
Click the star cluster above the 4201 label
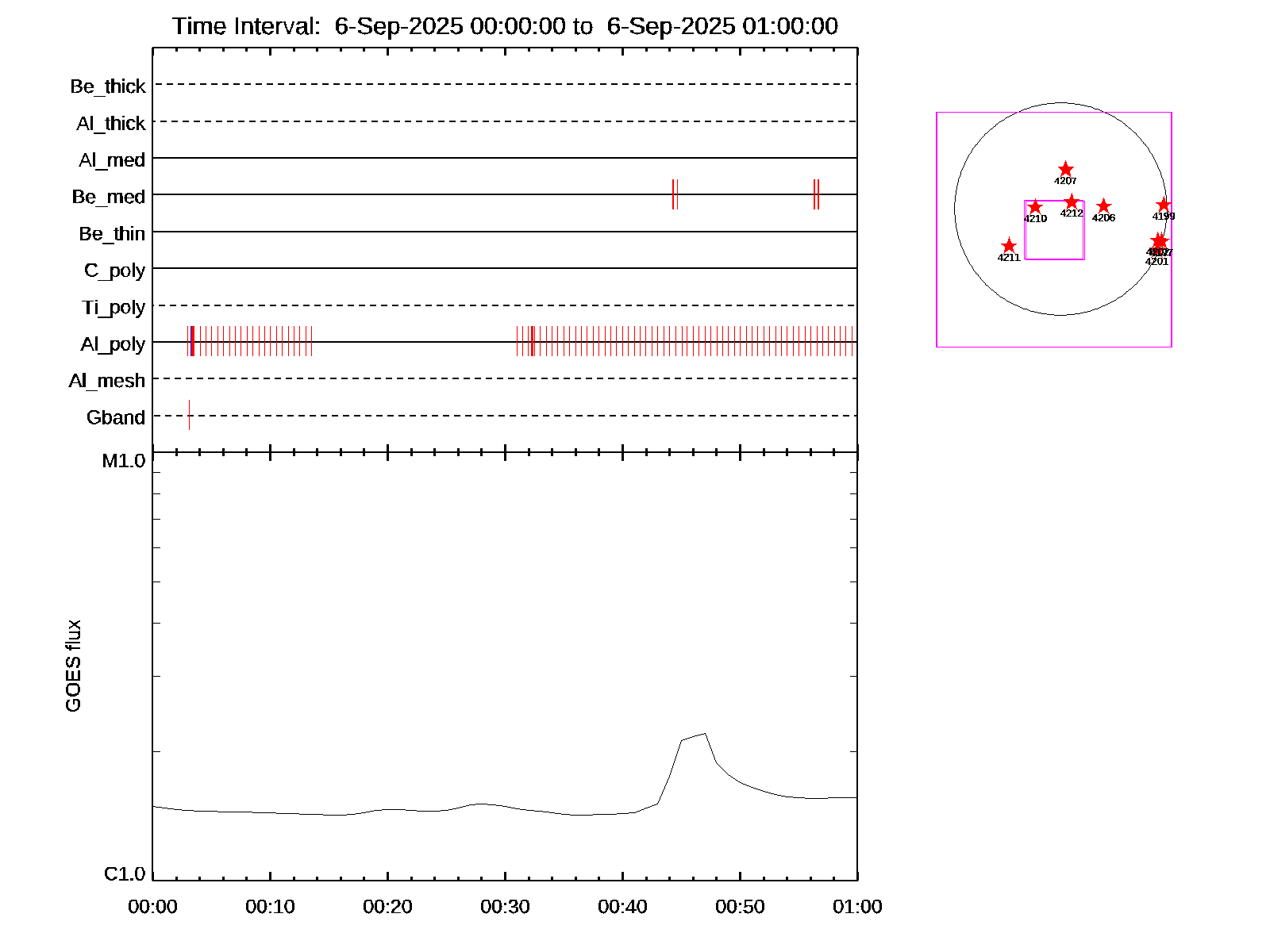click(x=1159, y=241)
